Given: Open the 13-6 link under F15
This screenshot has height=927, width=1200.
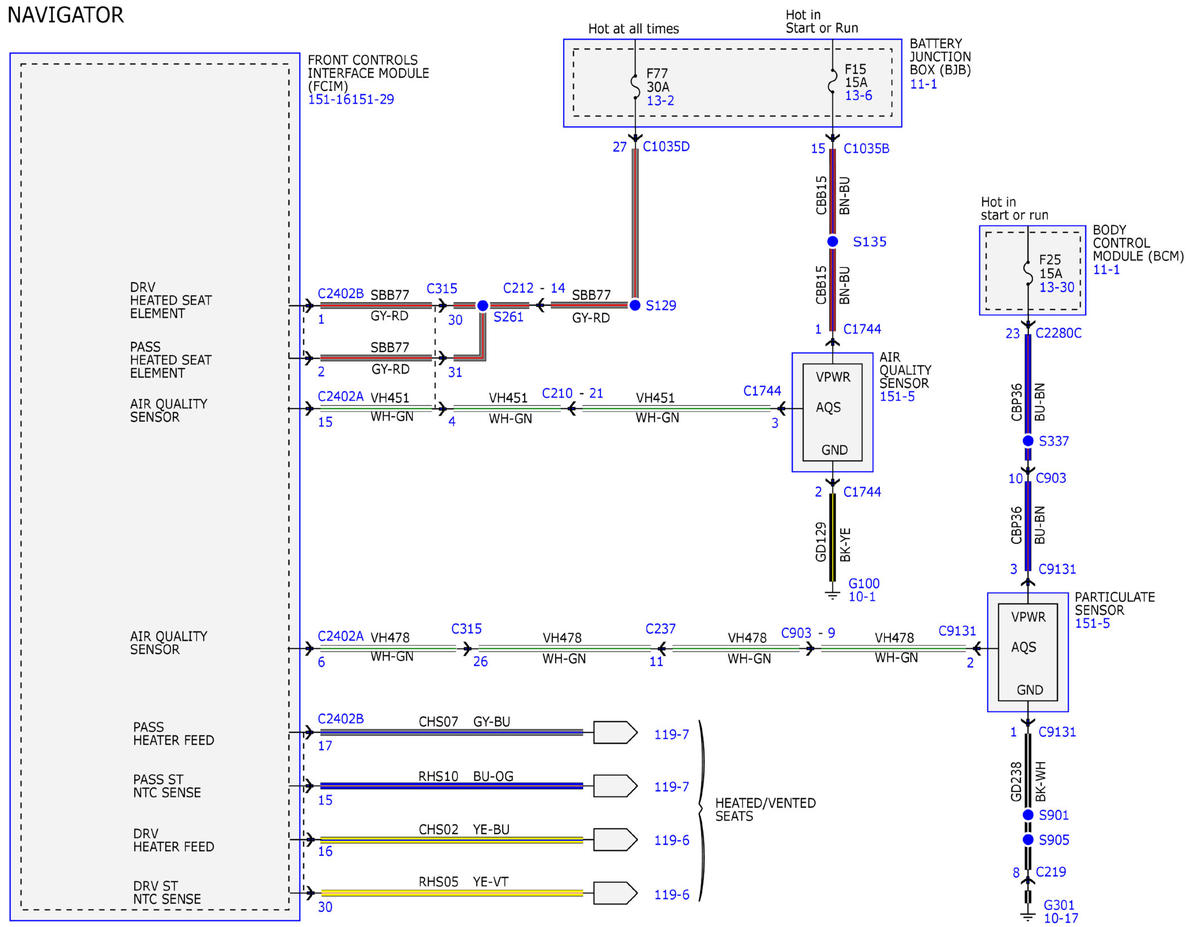Looking at the screenshot, I should pyautogui.click(x=859, y=95).
